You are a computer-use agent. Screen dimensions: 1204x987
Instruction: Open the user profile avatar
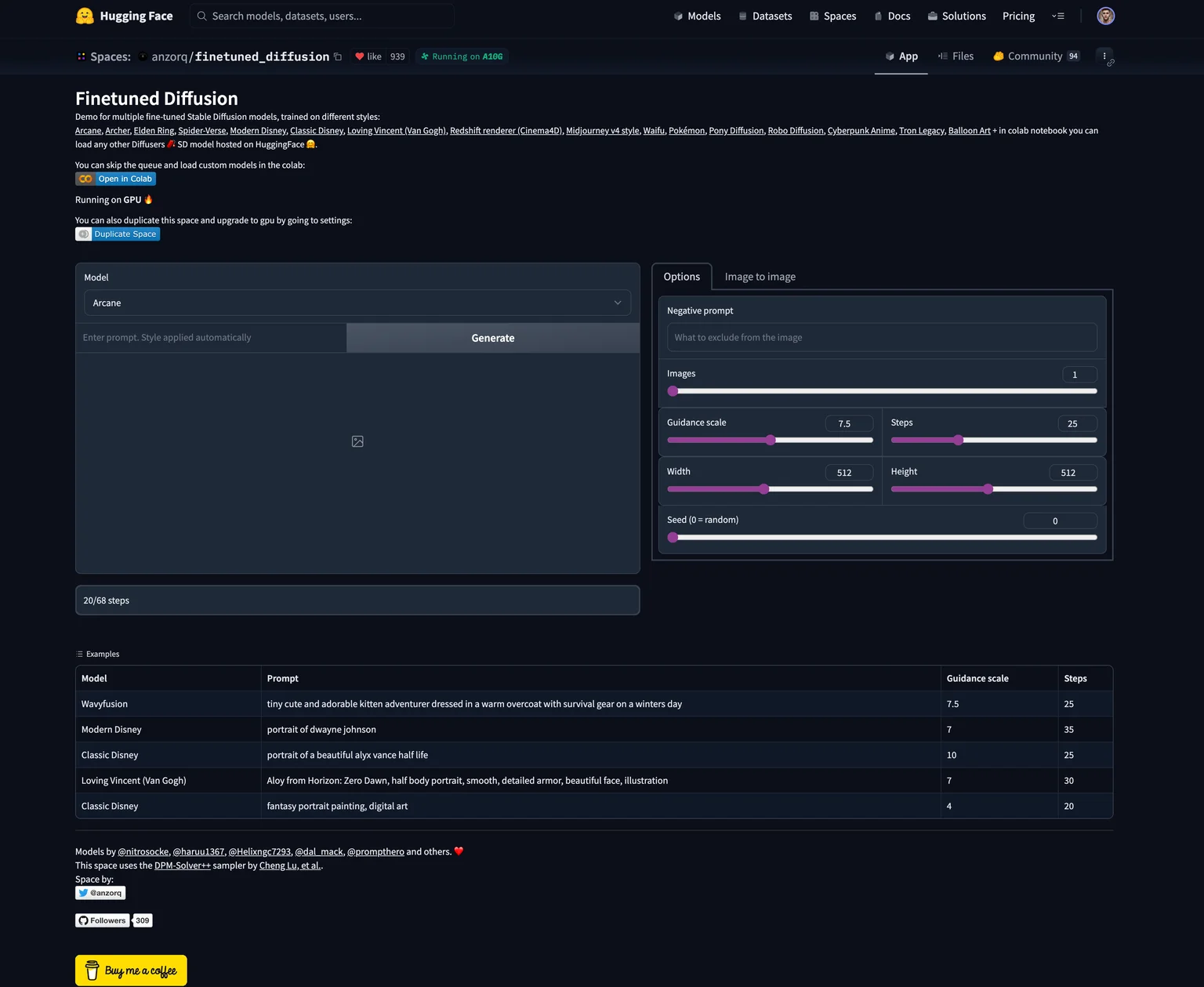[x=1105, y=16]
